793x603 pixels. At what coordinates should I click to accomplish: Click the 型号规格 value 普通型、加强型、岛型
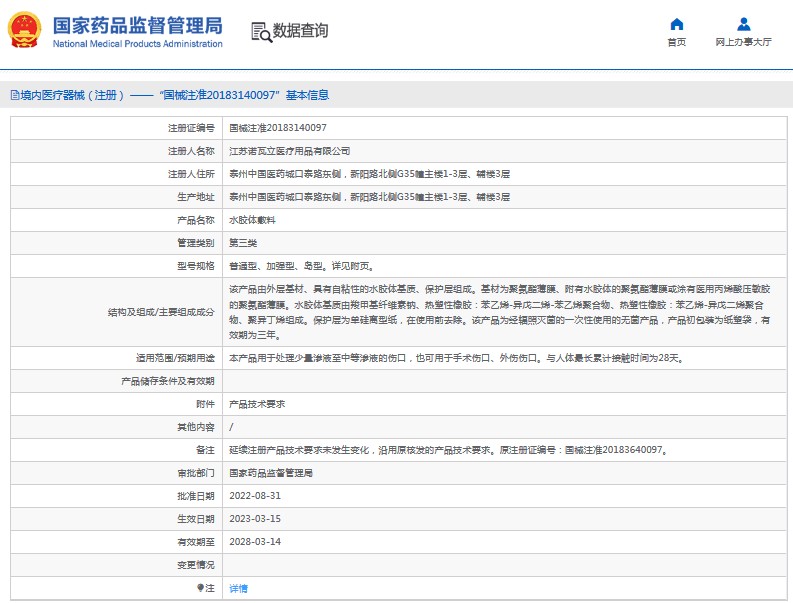pyautogui.click(x=301, y=266)
